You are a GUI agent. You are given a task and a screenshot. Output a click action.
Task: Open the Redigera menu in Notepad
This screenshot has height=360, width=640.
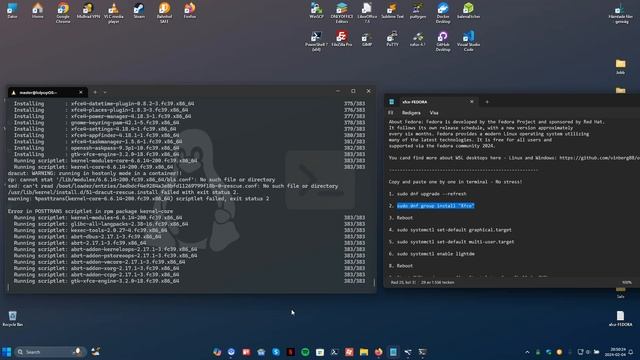tap(411, 113)
